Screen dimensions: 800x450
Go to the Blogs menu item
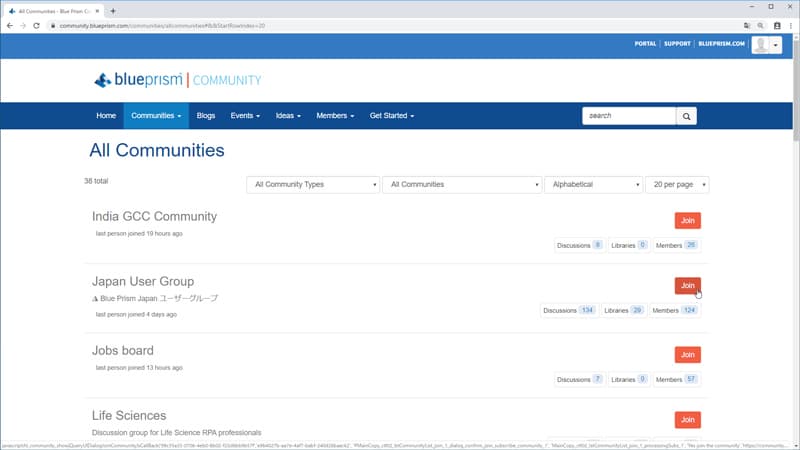[206, 116]
